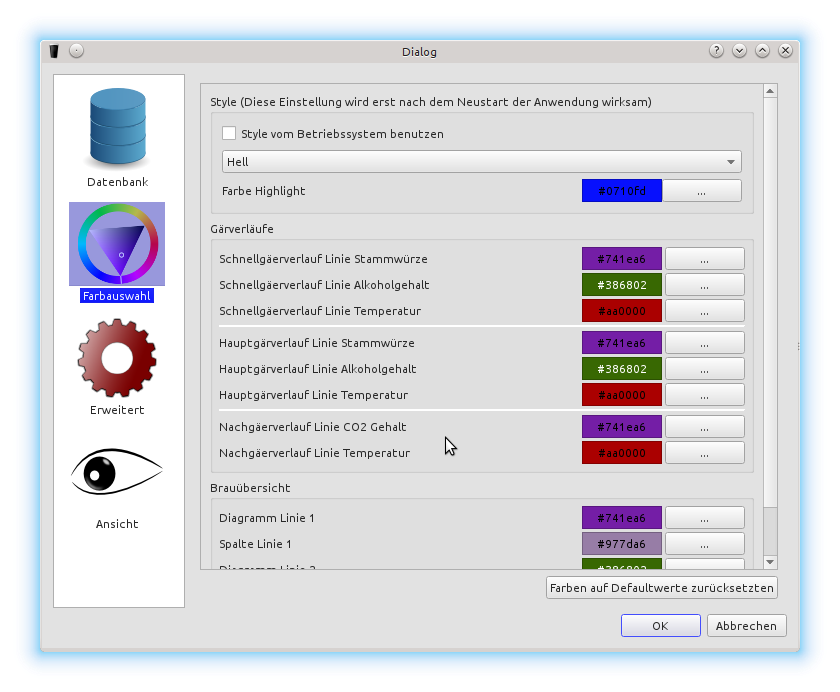
Task: Enable Style vom Betriebssystem benutzen
Action: (x=229, y=133)
